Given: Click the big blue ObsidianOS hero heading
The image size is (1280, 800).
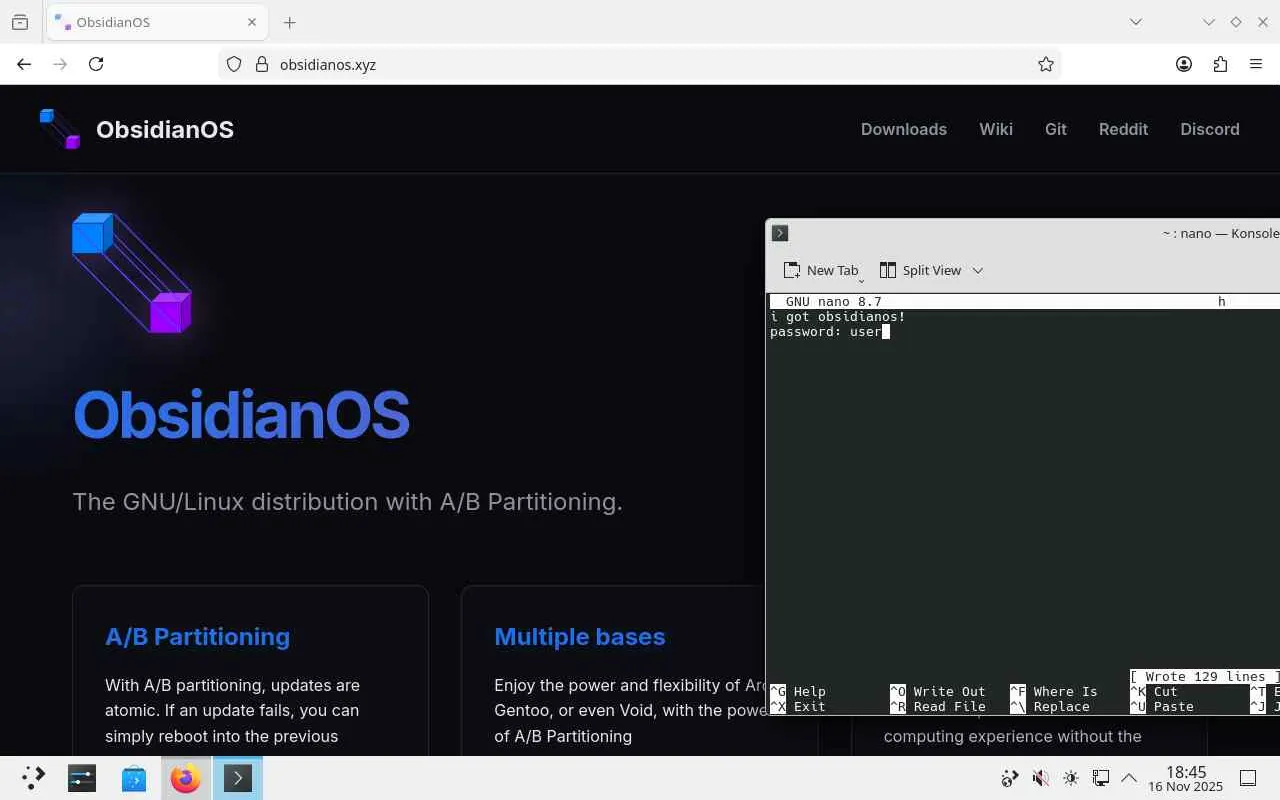Looking at the screenshot, I should tap(241, 414).
